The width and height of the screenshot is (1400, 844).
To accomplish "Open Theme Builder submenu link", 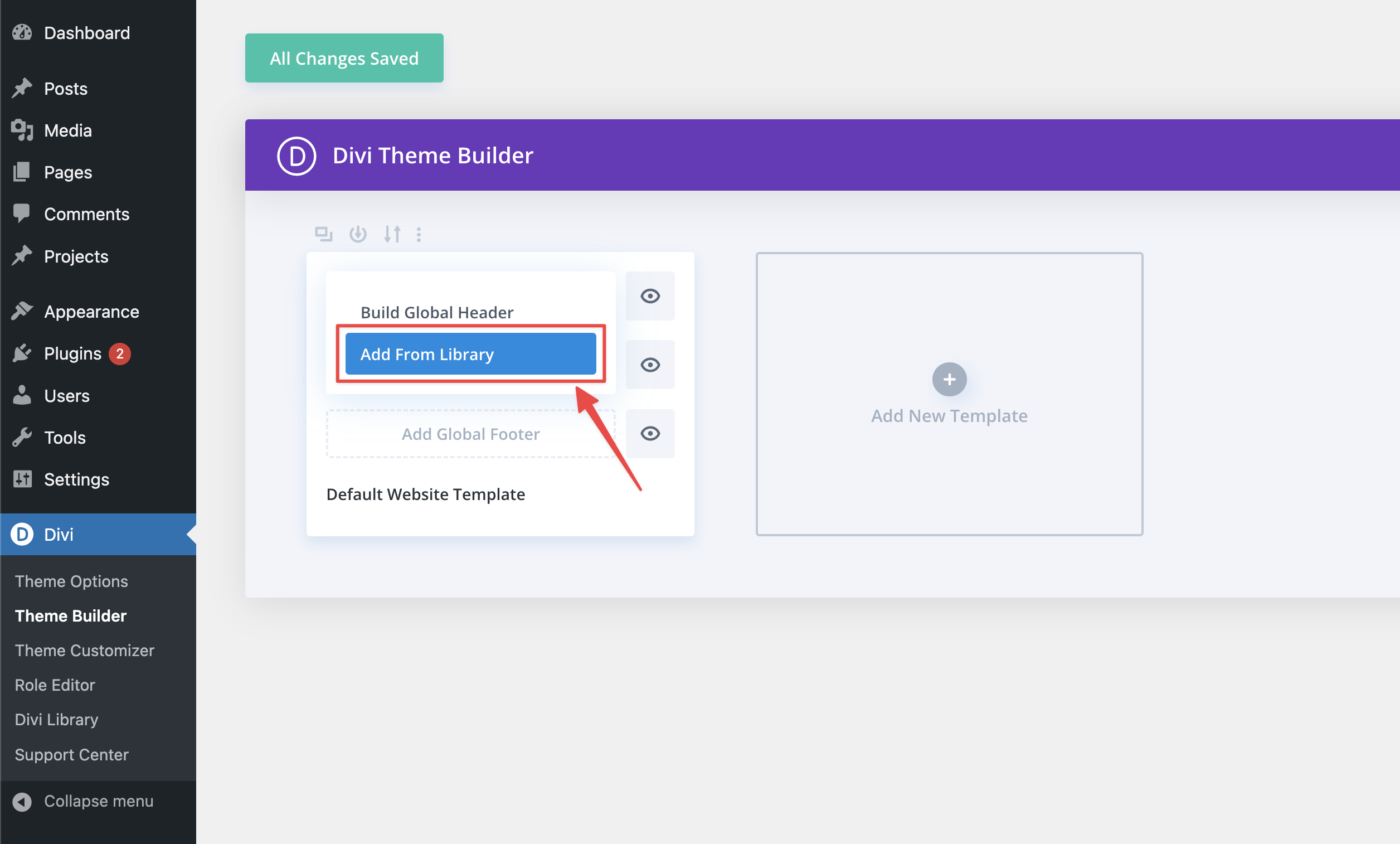I will (x=70, y=615).
